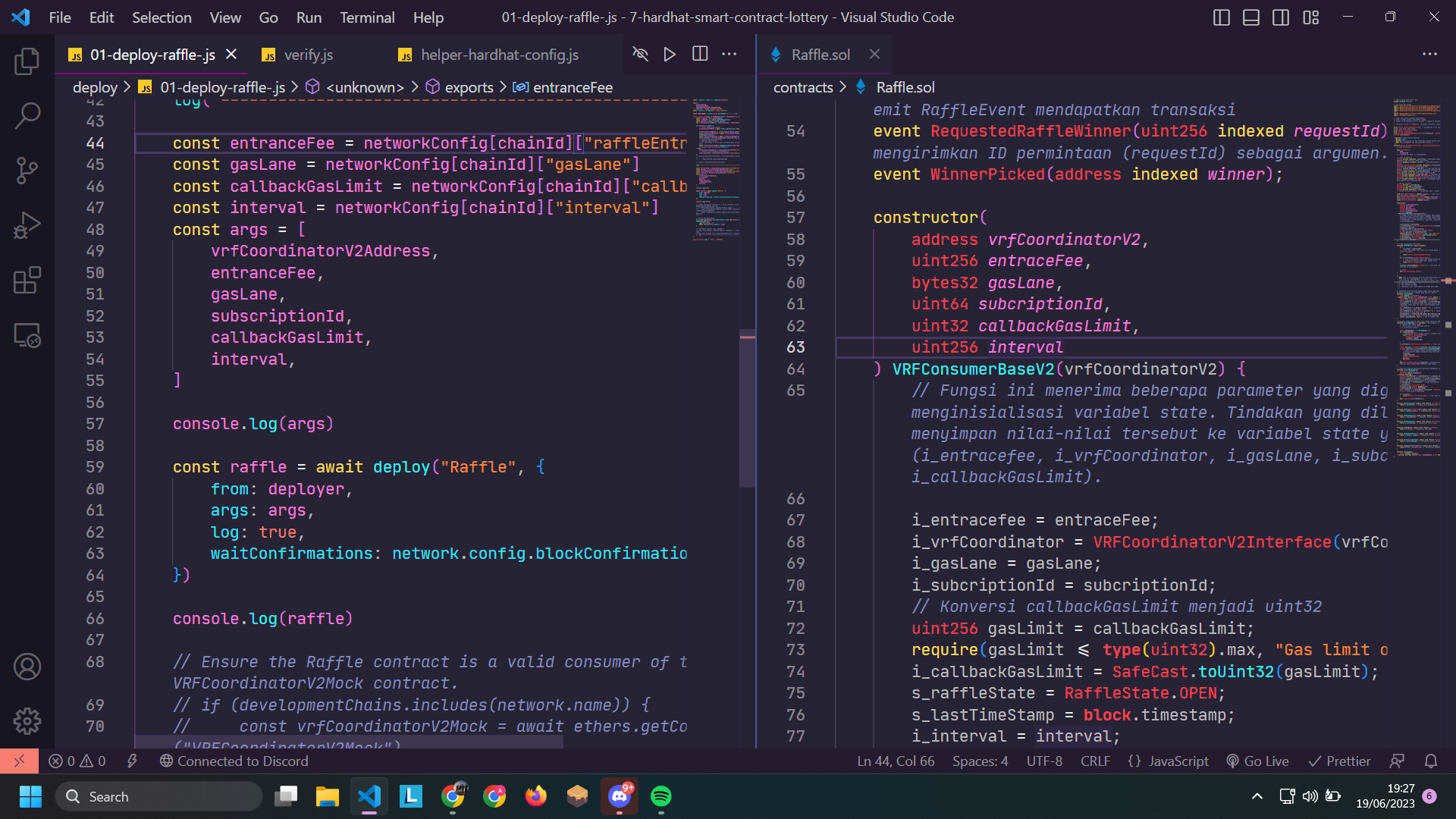Switch to the verify.js tab
Image resolution: width=1456 pixels, height=819 pixels.
pos(307,54)
